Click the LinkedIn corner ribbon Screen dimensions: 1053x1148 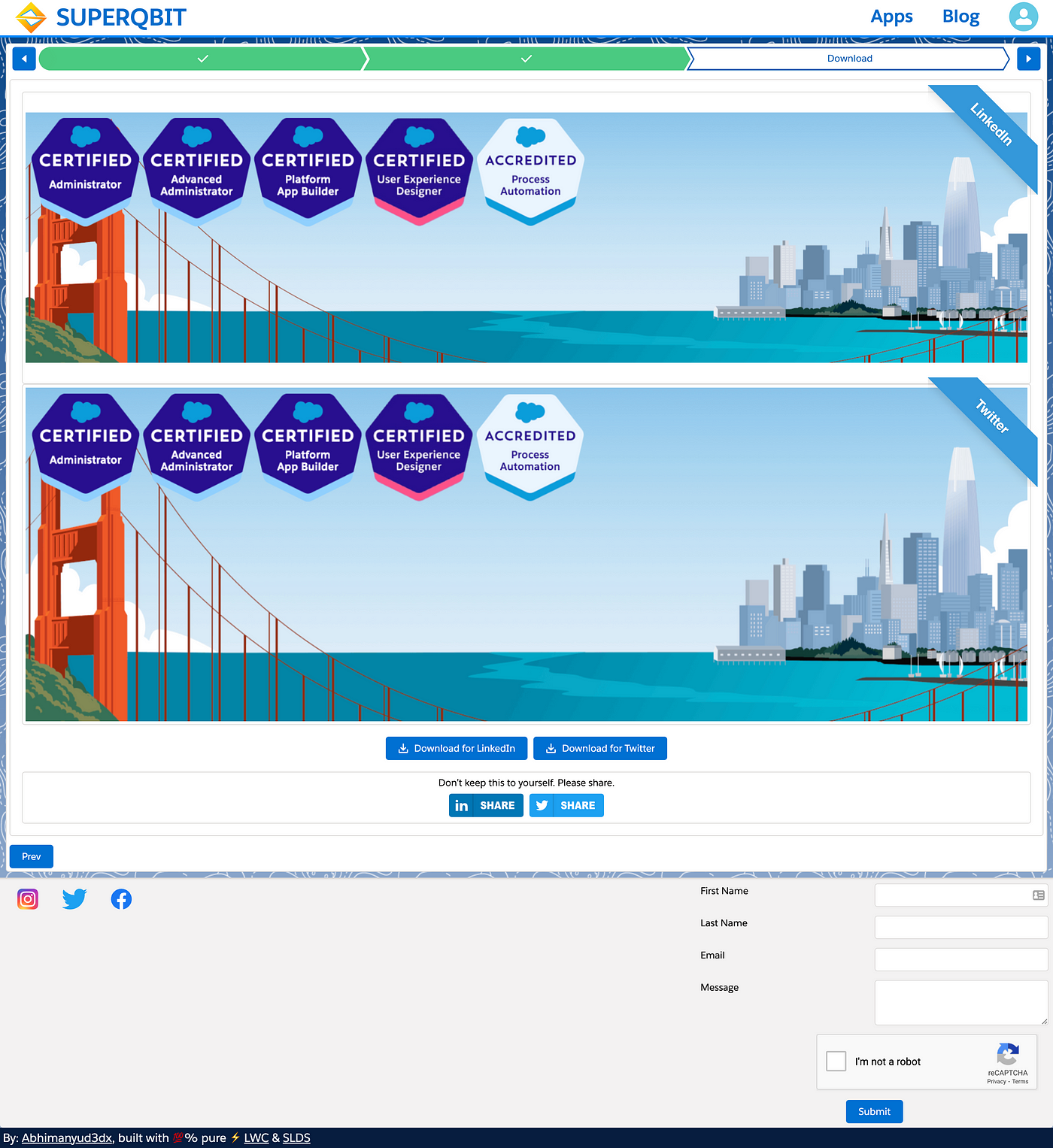pyautogui.click(x=991, y=124)
